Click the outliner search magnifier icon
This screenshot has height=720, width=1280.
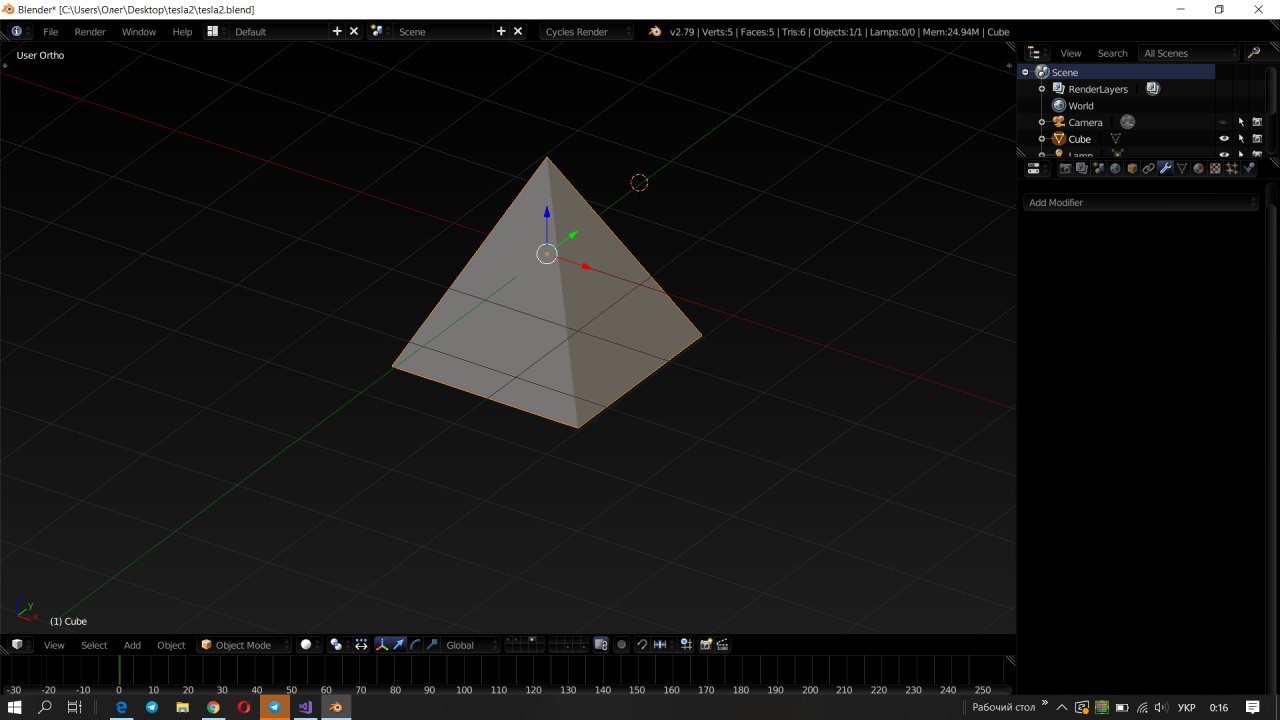1253,52
